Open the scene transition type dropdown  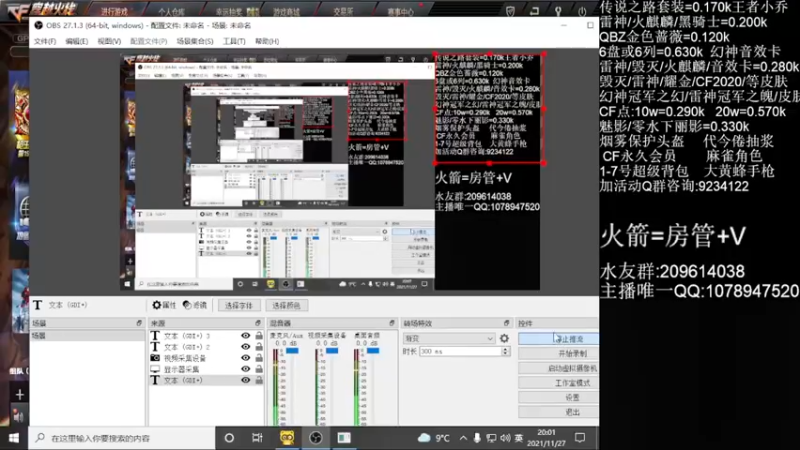click(449, 338)
